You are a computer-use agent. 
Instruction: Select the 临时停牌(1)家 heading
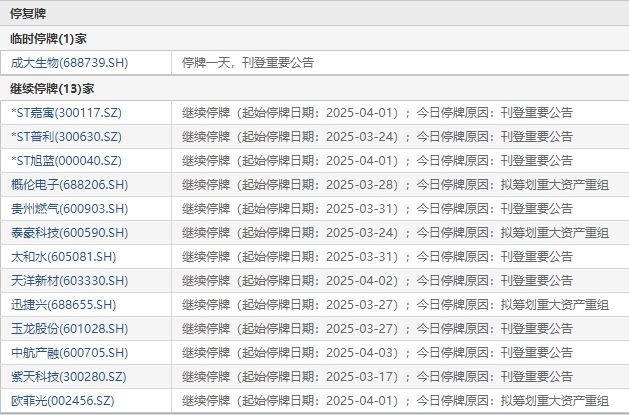(48, 39)
